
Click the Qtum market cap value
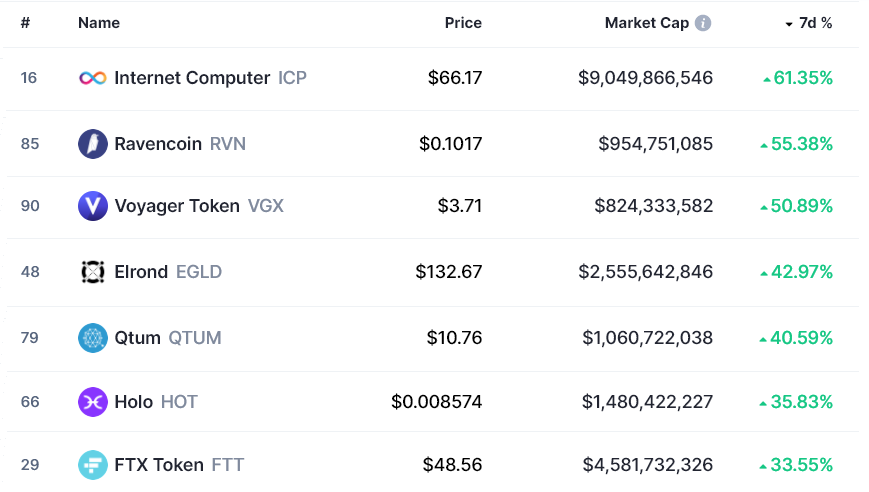[x=647, y=338]
